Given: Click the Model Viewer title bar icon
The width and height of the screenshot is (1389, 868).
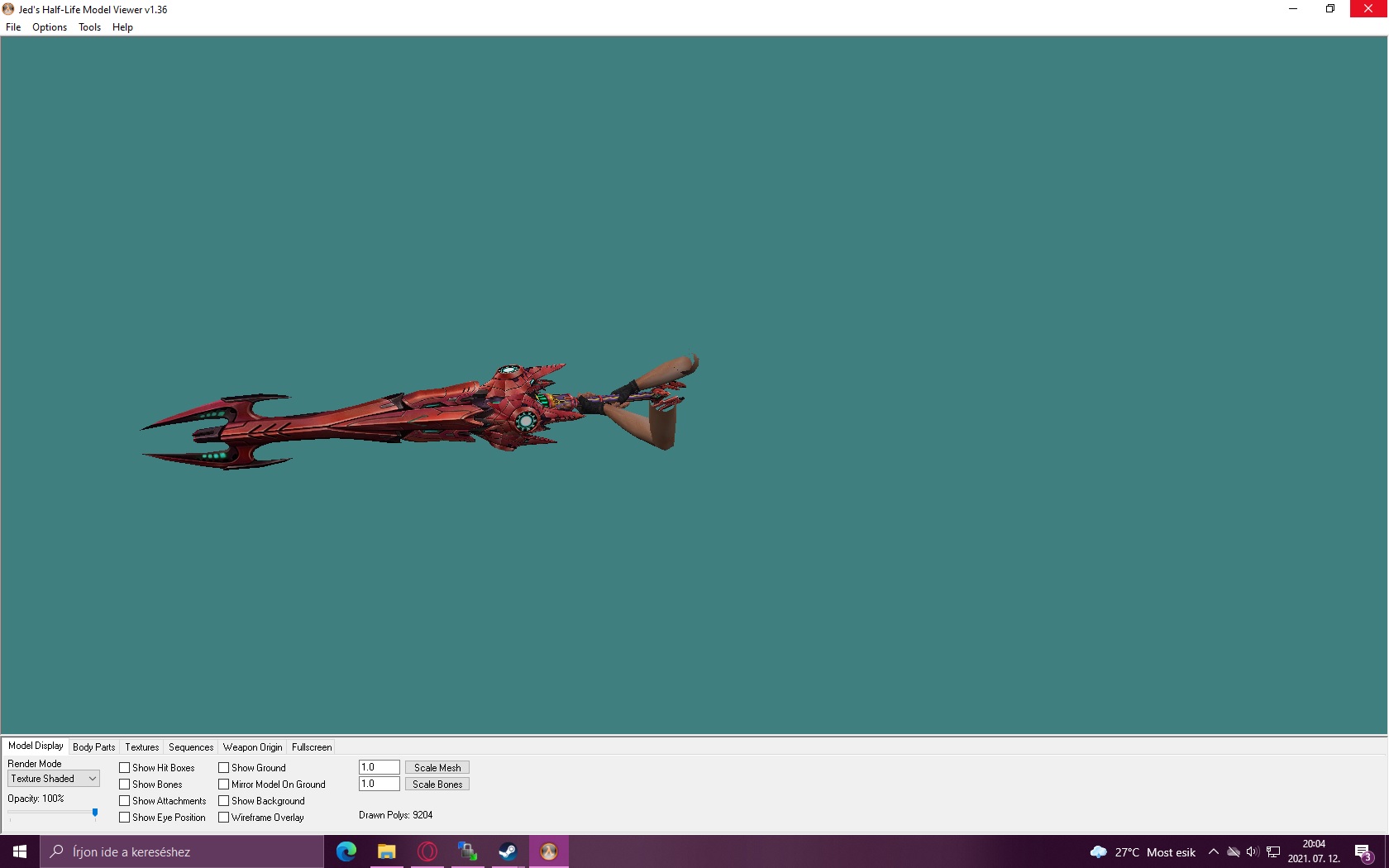Looking at the screenshot, I should coord(8,9).
